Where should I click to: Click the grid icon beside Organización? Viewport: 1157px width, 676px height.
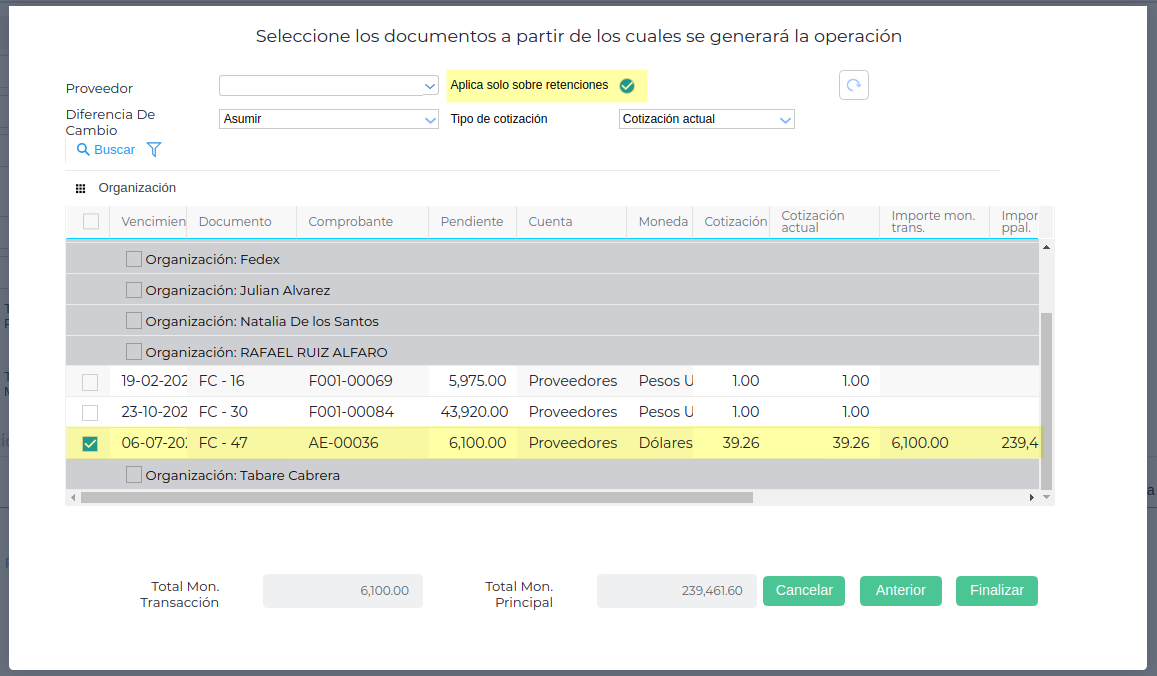[x=81, y=188]
